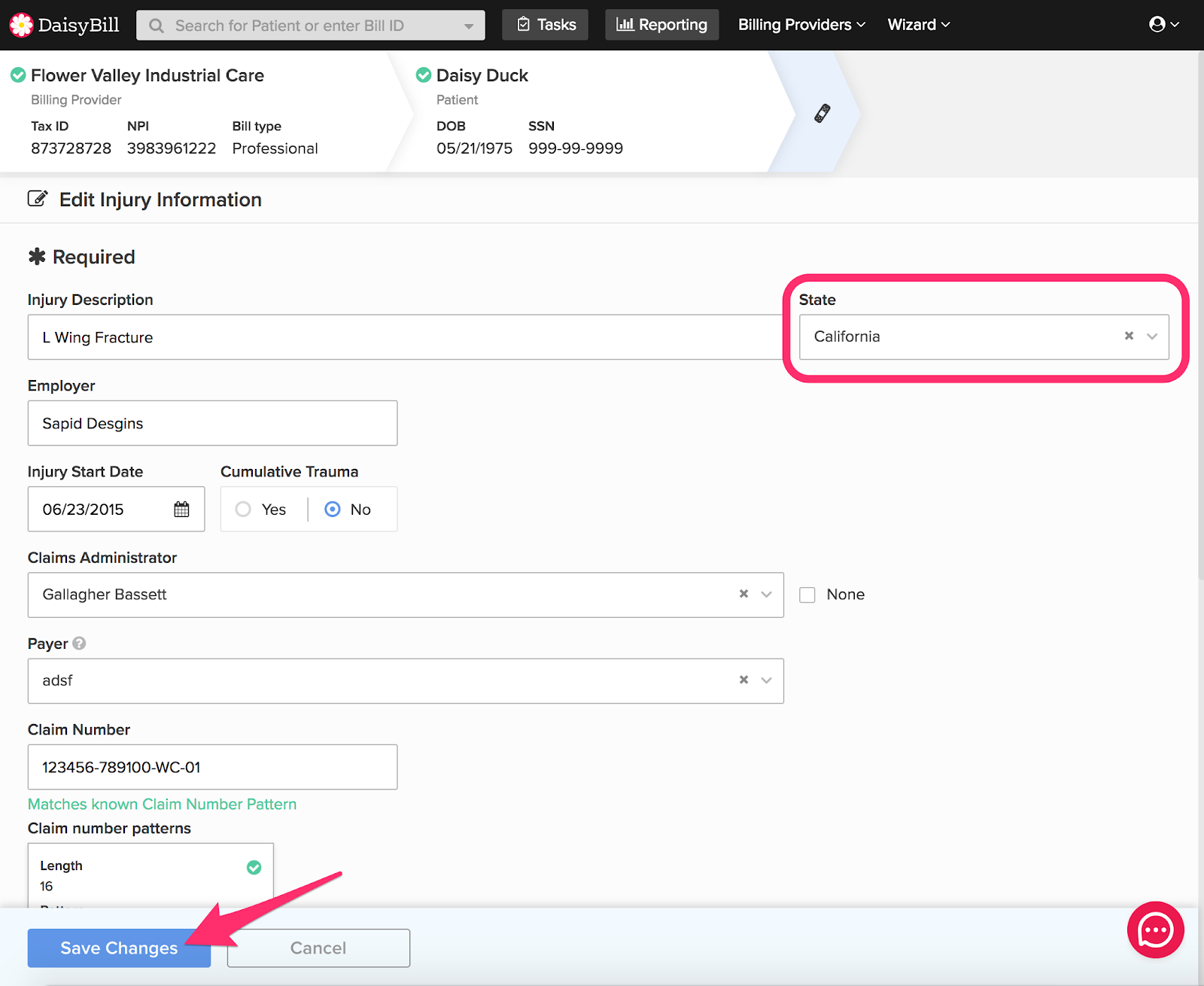Image resolution: width=1204 pixels, height=986 pixels.
Task: Open the Wizard menu
Action: (919, 25)
